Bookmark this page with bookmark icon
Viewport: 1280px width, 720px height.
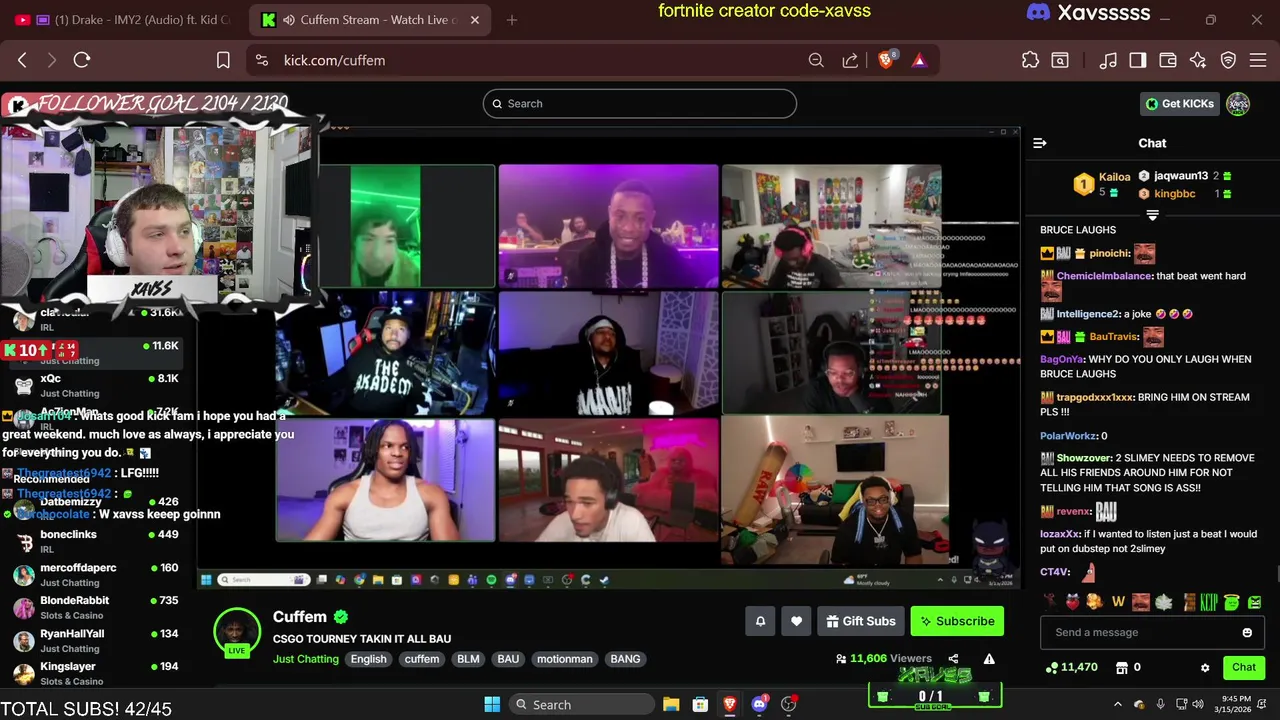(223, 60)
